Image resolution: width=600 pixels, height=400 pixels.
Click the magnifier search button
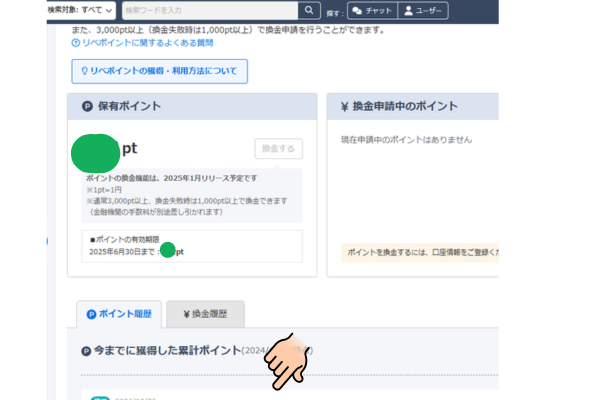click(x=309, y=10)
